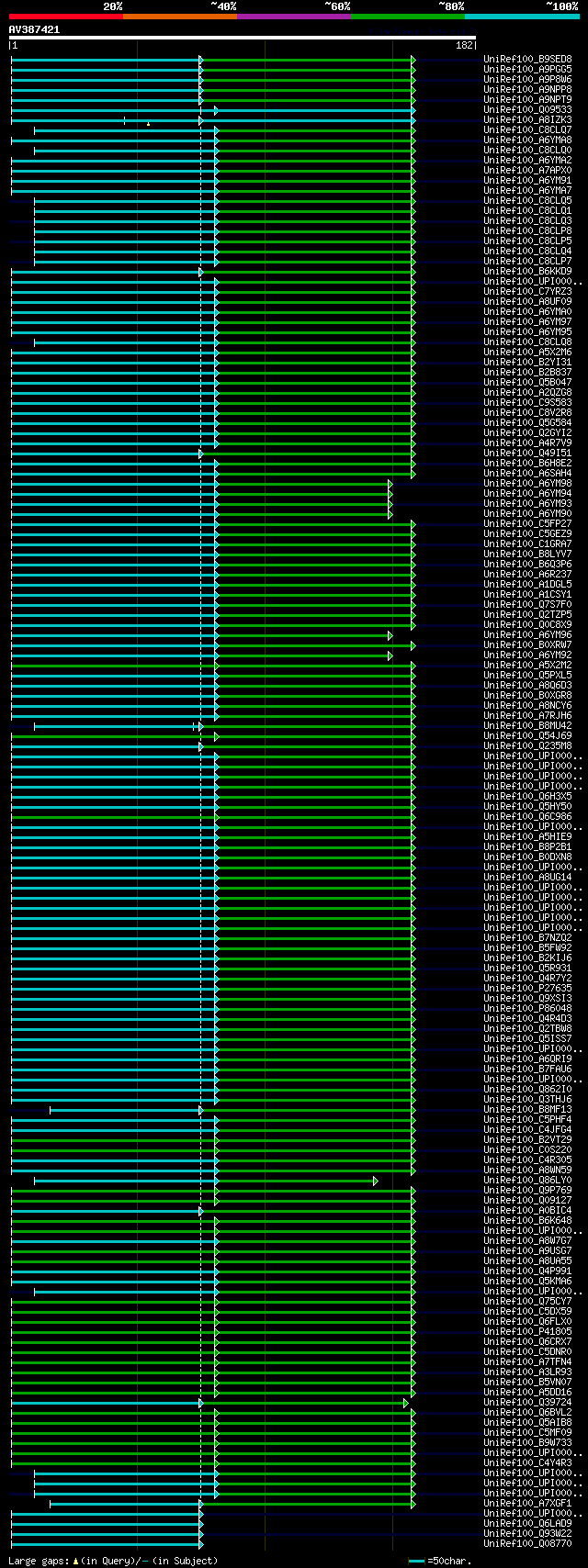Click the red 20% identity color segment
Image resolution: width=588 pixels, height=1568 pixels.
tap(66, 17)
